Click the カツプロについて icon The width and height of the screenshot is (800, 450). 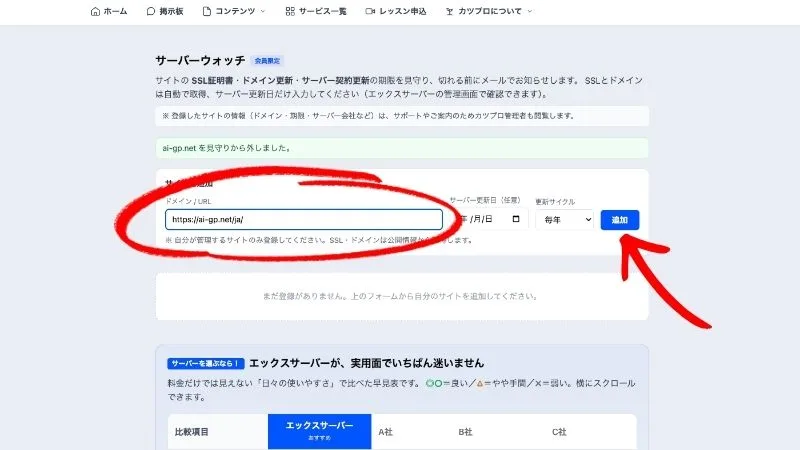(449, 11)
